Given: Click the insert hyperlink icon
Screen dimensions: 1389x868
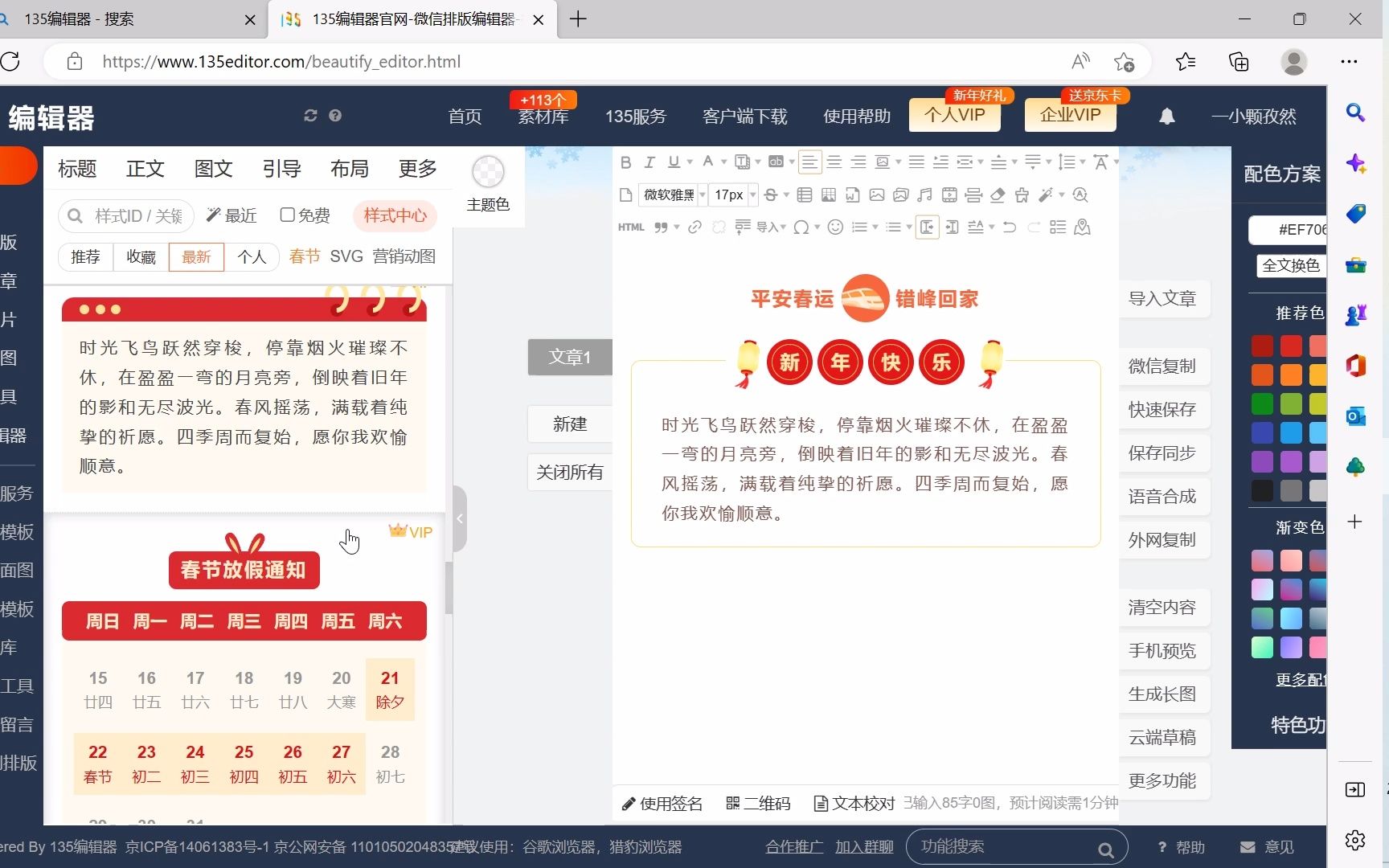Looking at the screenshot, I should tap(694, 227).
